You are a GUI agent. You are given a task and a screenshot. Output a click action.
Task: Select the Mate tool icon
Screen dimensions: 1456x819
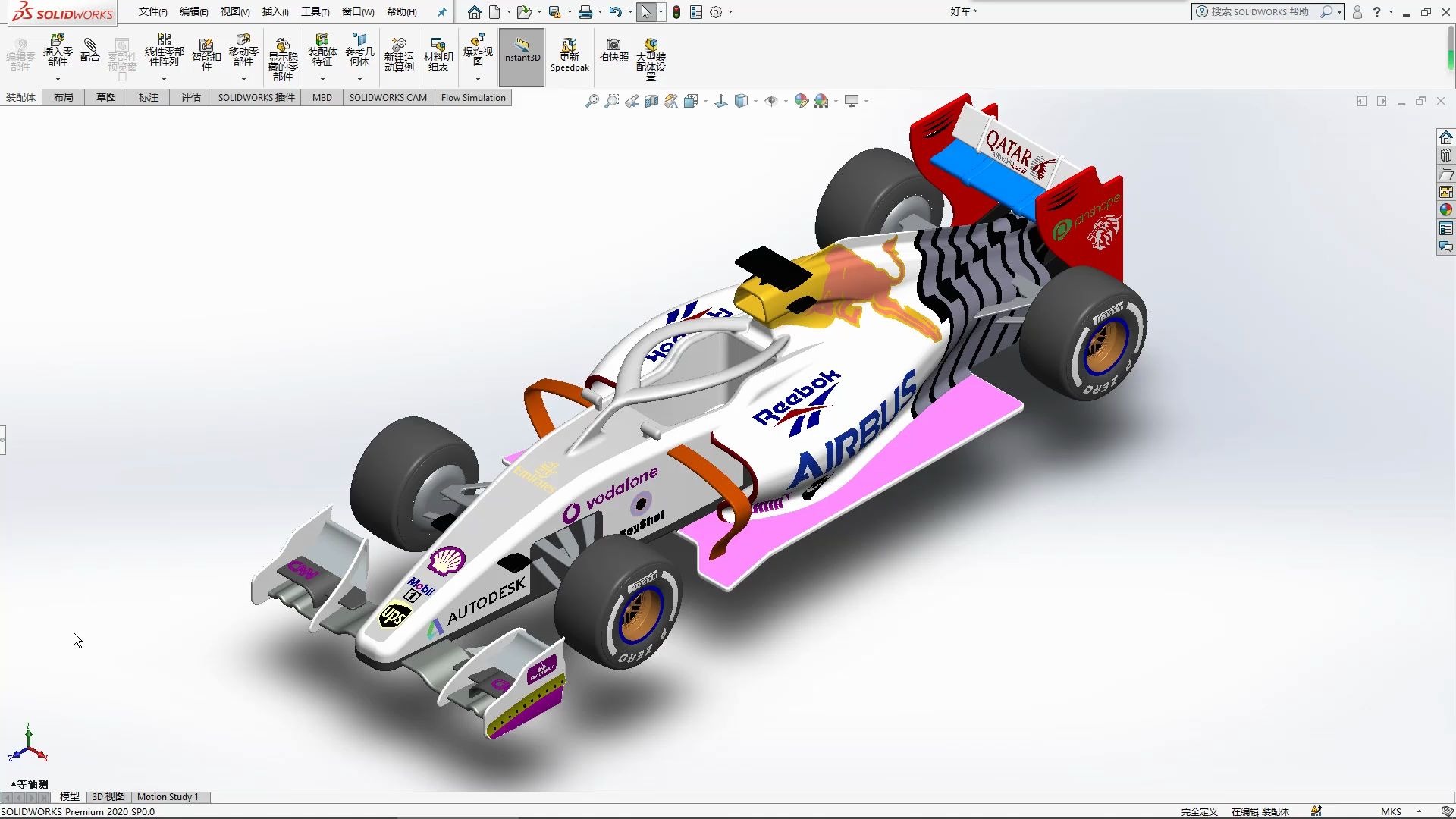tap(91, 55)
